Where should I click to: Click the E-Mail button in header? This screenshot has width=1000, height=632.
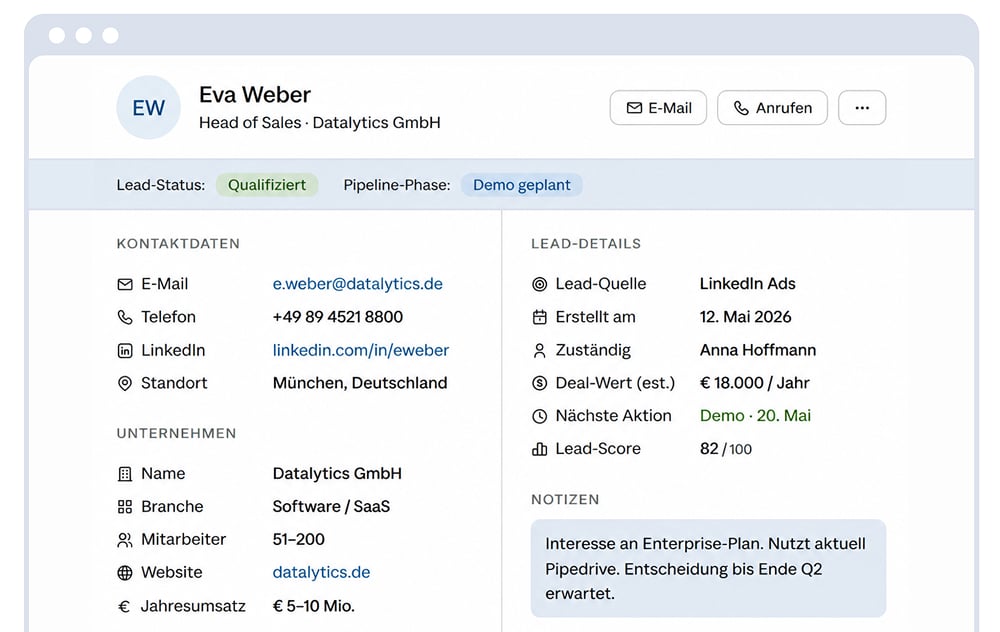658,108
